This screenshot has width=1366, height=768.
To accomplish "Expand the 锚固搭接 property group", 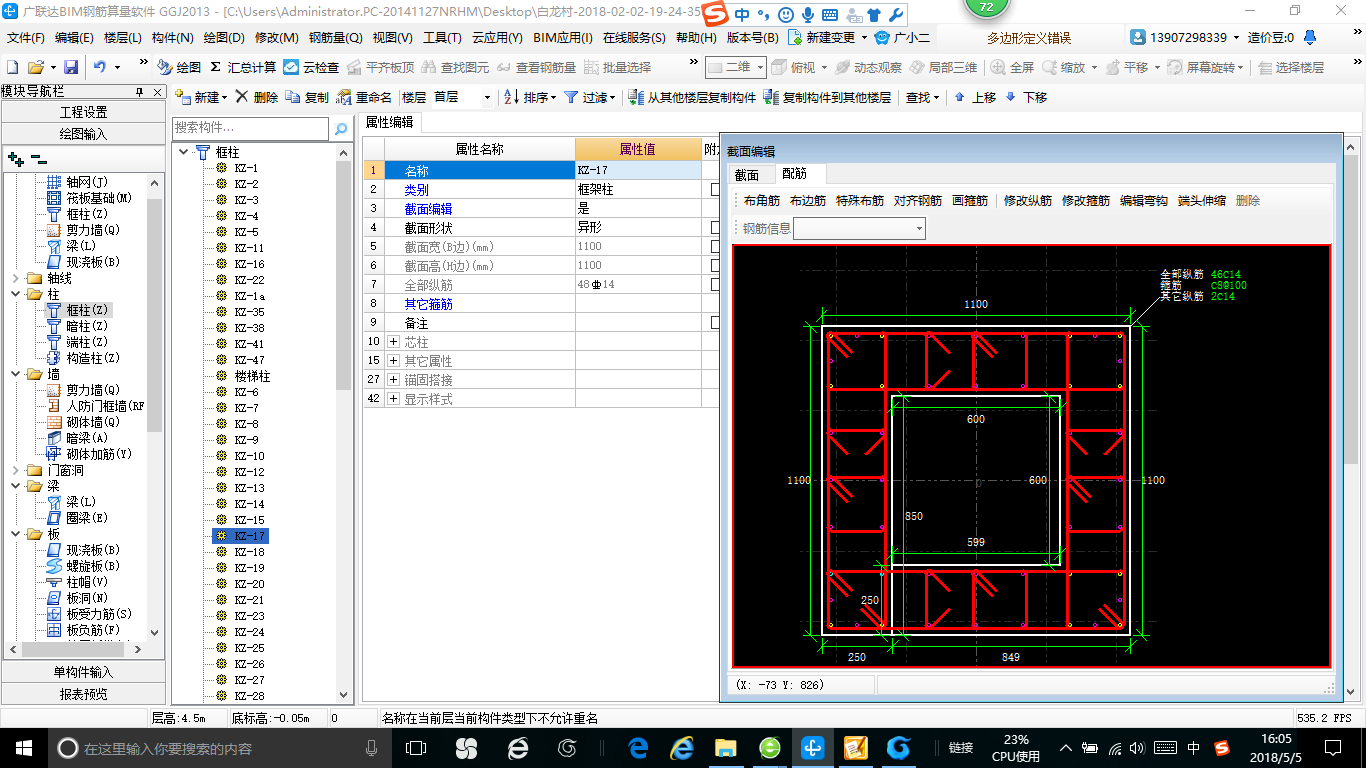I will (393, 380).
